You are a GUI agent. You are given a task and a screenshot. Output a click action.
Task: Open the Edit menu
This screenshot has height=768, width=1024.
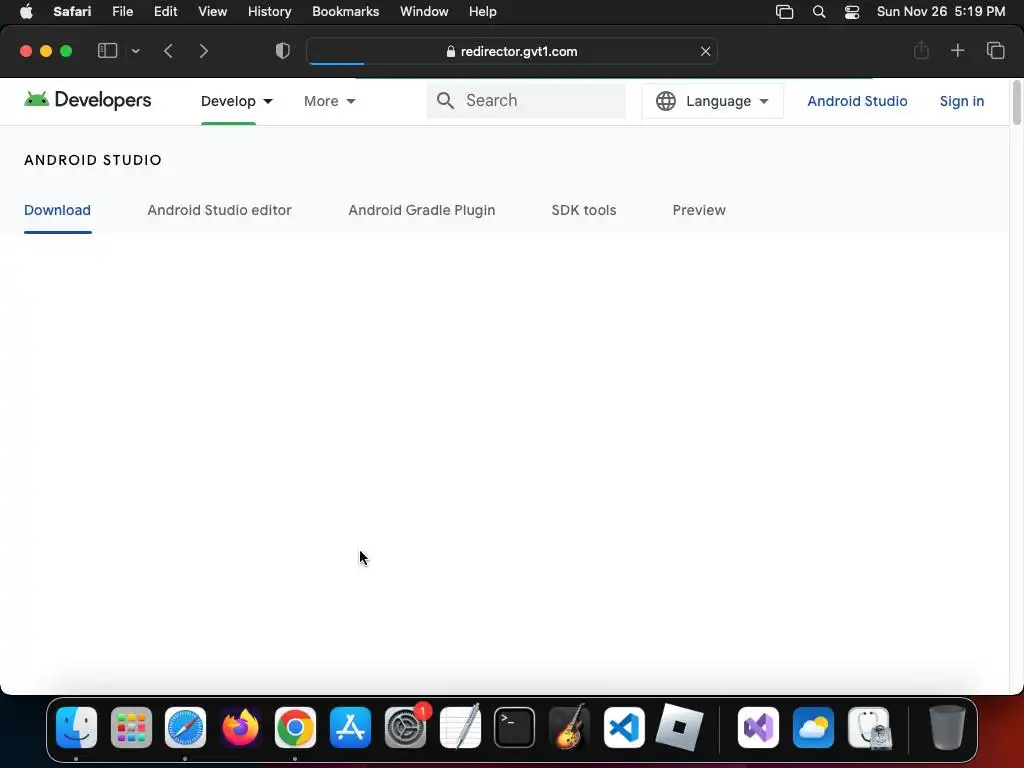point(165,12)
